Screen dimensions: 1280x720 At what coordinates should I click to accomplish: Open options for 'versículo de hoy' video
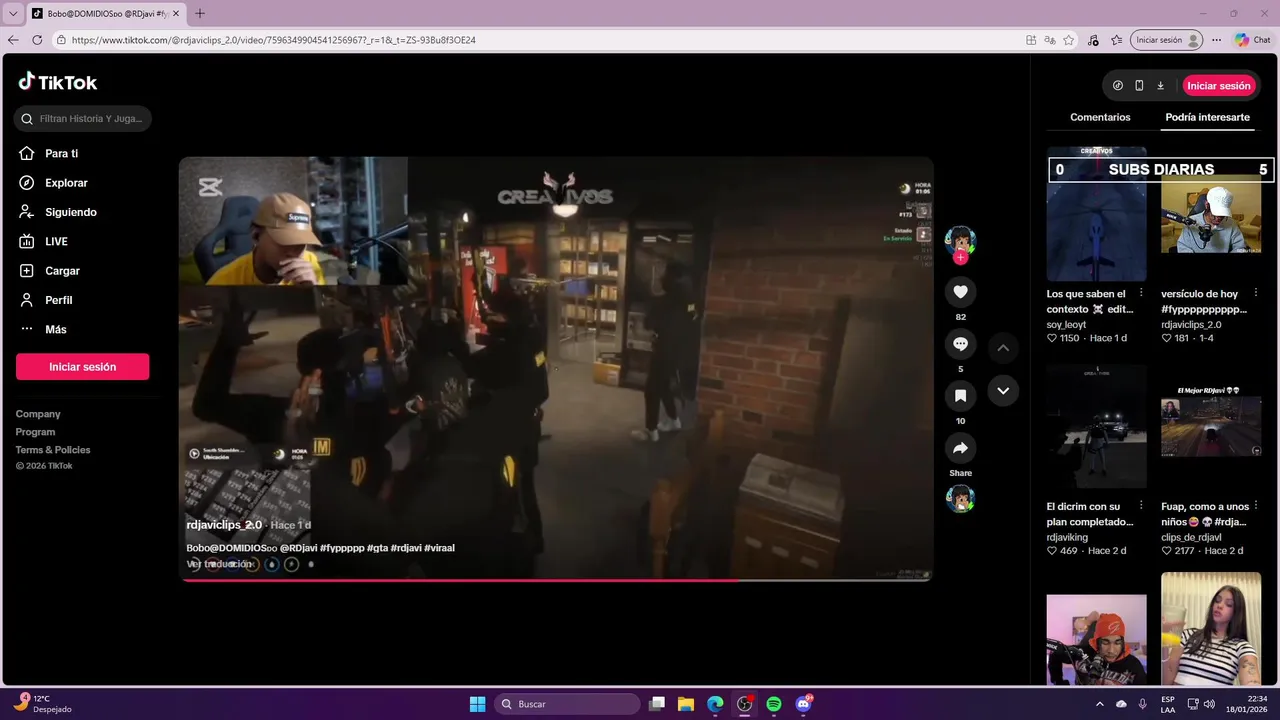(1256, 293)
